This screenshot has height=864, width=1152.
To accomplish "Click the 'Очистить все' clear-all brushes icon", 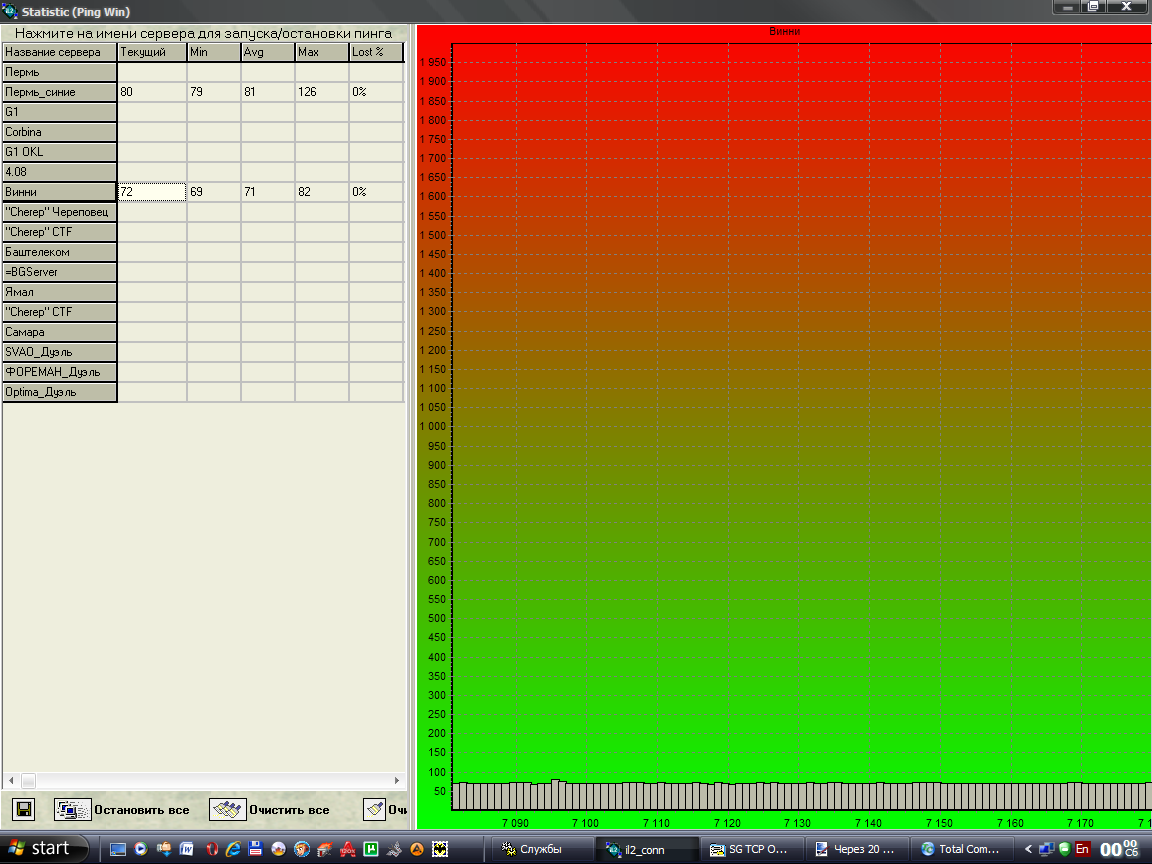I will click(228, 809).
